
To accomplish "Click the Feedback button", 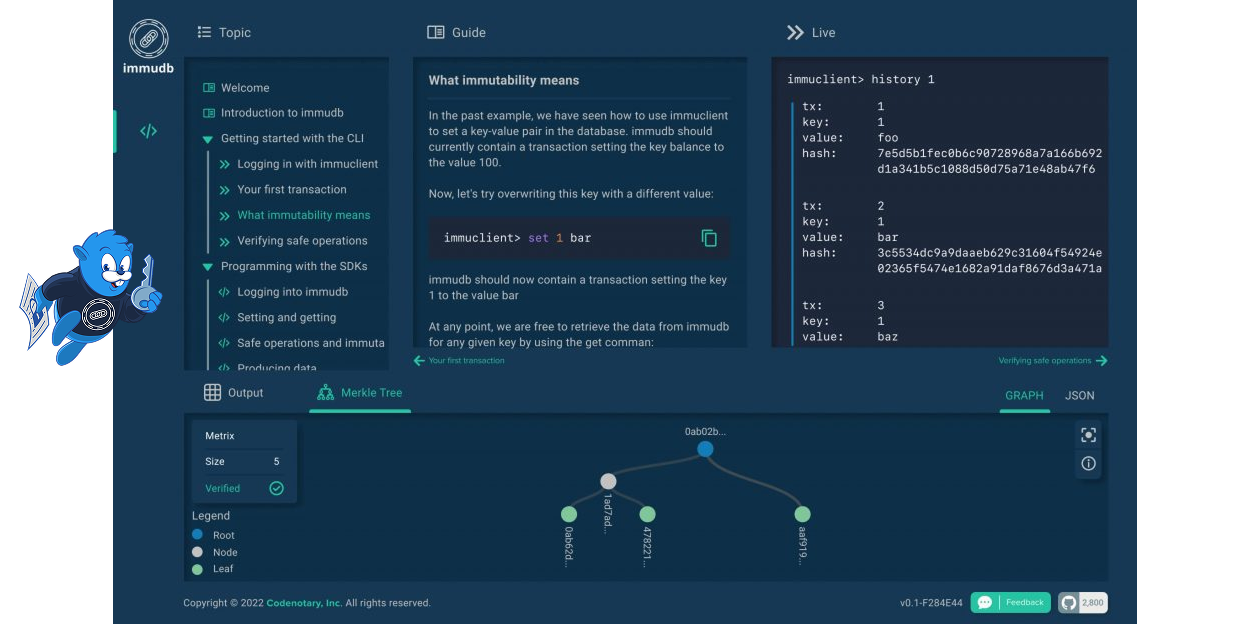I will 1011,602.
